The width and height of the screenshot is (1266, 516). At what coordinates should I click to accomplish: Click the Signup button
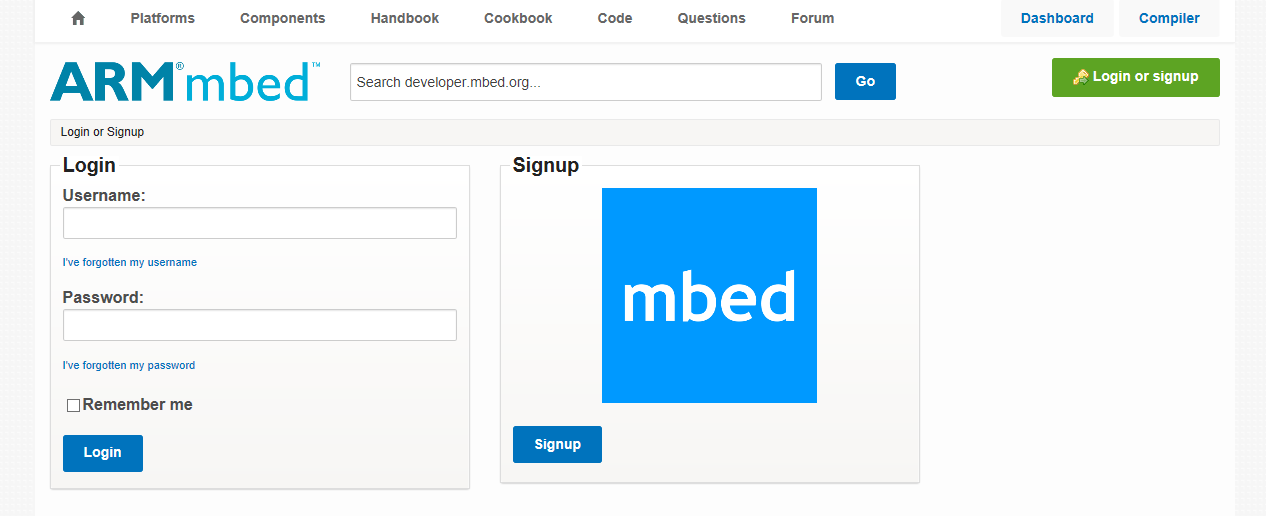tap(557, 444)
